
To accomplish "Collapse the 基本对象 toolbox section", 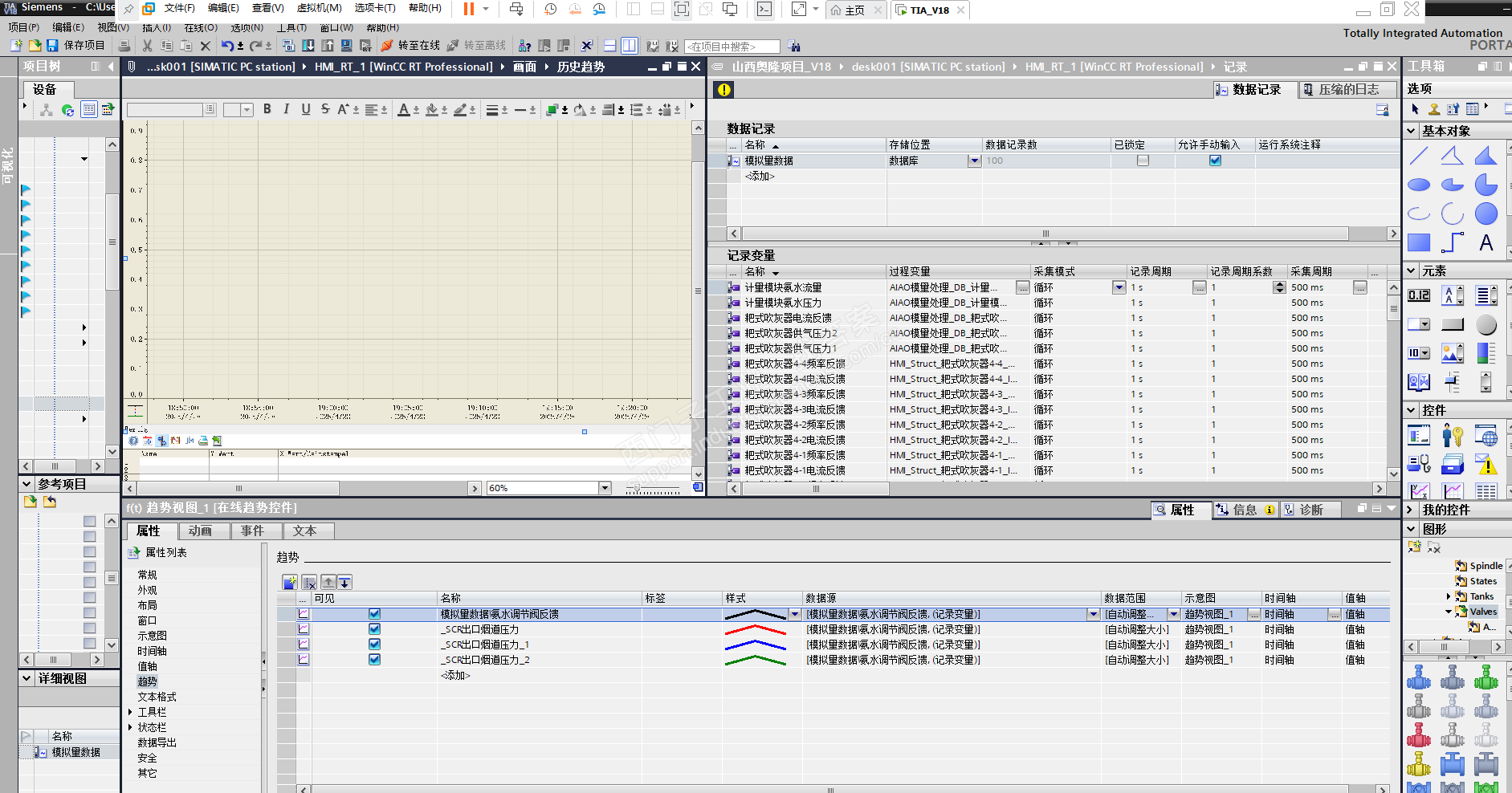I will coord(1412,131).
